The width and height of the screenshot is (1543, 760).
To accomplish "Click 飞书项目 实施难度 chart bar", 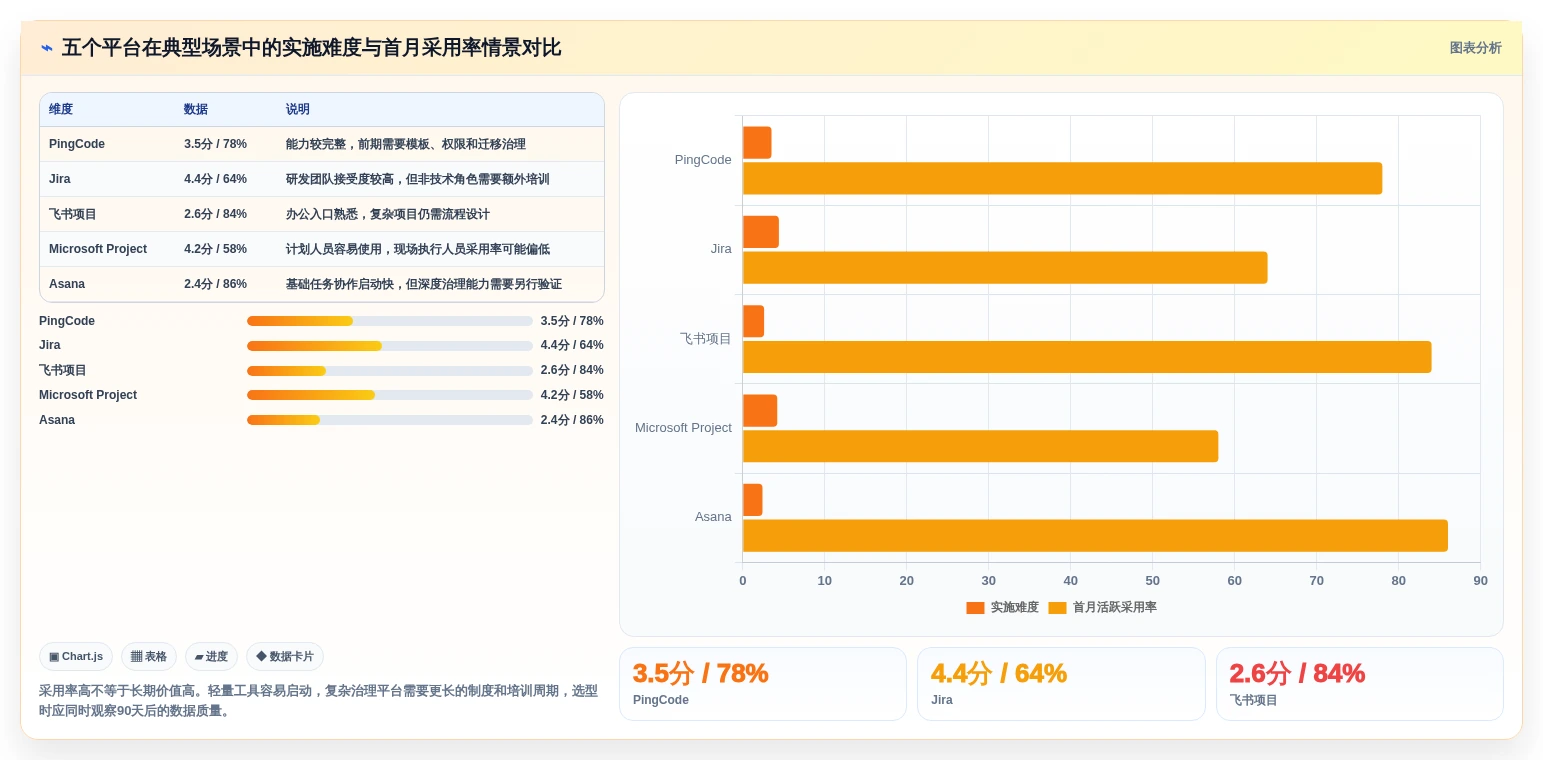I will [753, 321].
